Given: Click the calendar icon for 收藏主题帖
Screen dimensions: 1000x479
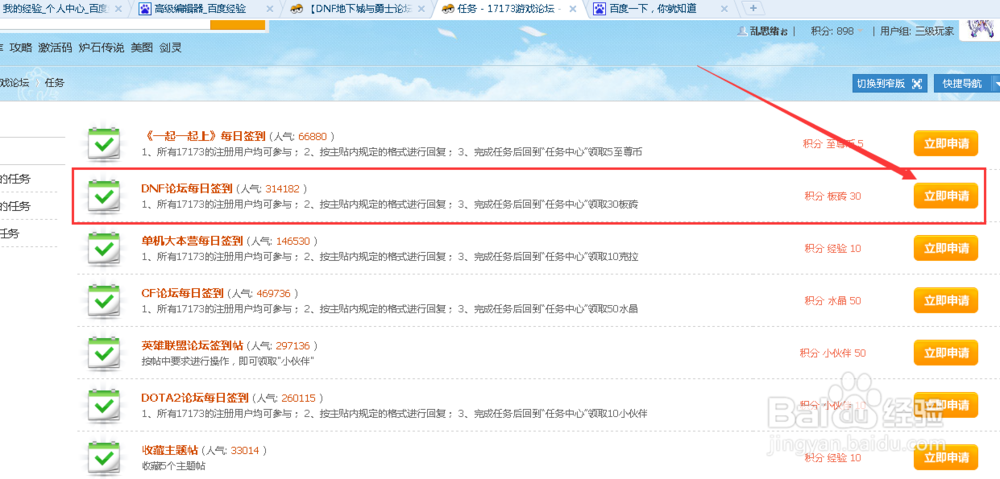Looking at the screenshot, I should click(103, 457).
